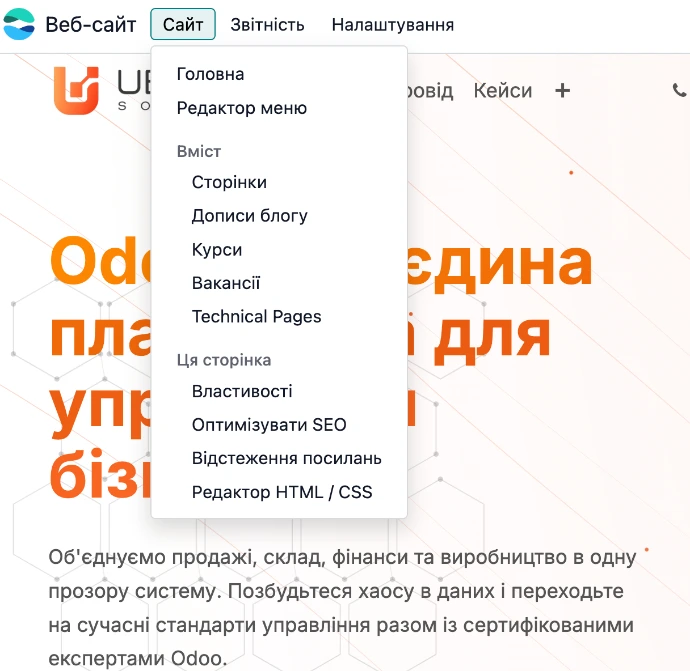Viewport: 690px width, 671px height.
Task: Go to Вакансії
Action: (279, 283)
